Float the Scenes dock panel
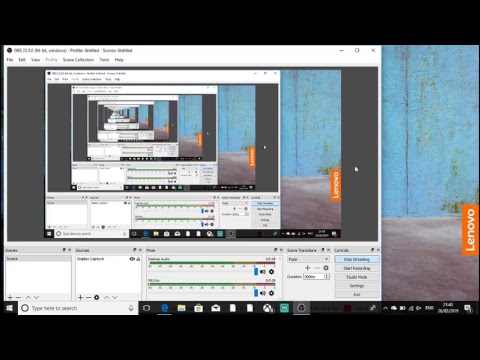480x360 pixels. (x=64, y=250)
